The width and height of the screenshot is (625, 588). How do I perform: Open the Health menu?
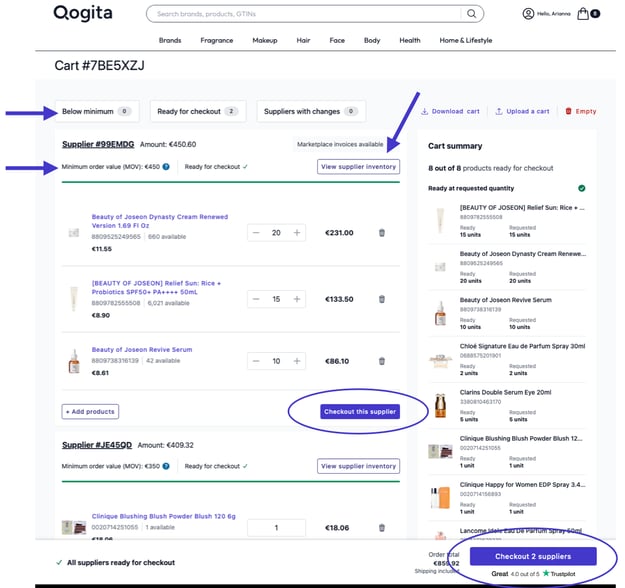[410, 40]
